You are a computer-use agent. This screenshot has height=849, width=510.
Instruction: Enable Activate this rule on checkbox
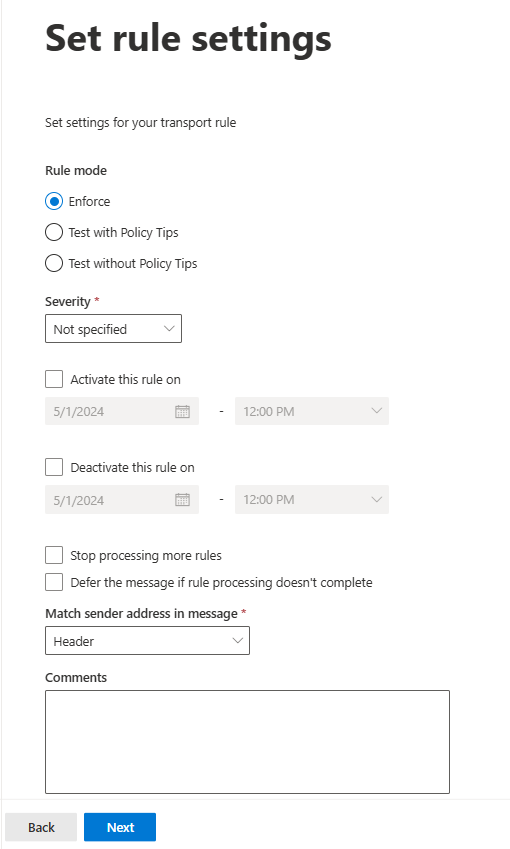54,379
